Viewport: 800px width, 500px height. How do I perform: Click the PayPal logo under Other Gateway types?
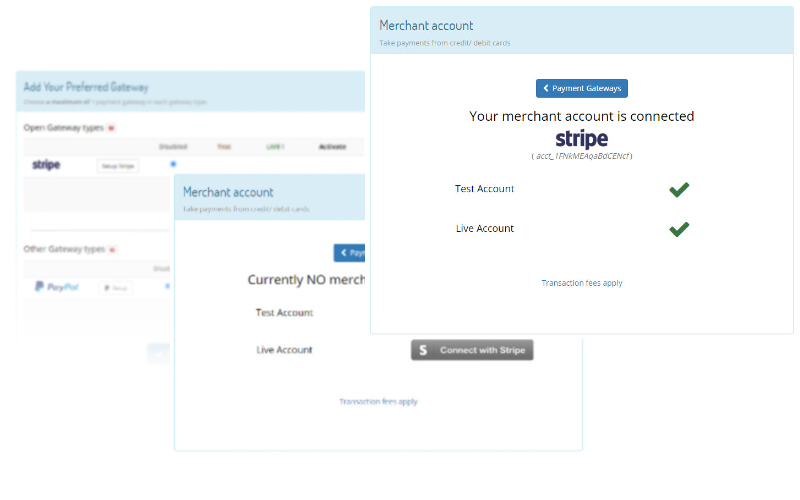coord(56,287)
